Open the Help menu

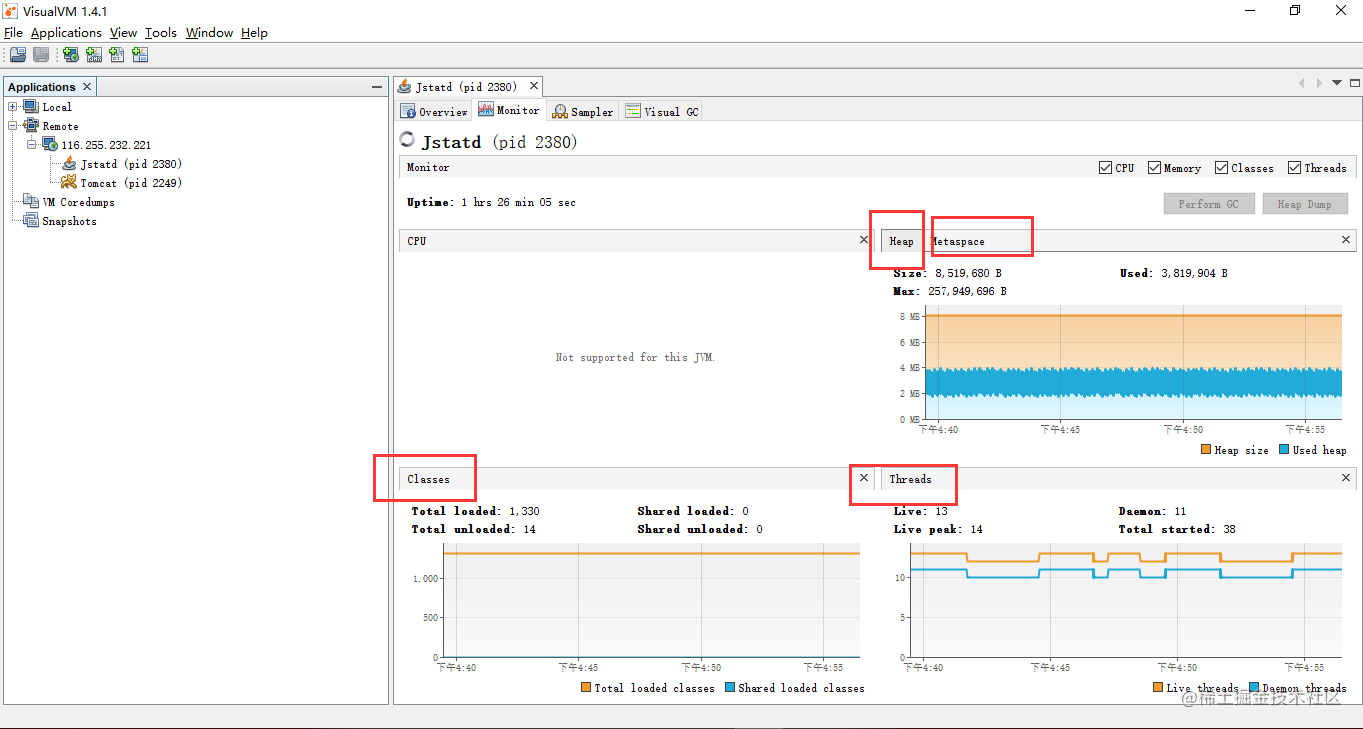tap(254, 33)
